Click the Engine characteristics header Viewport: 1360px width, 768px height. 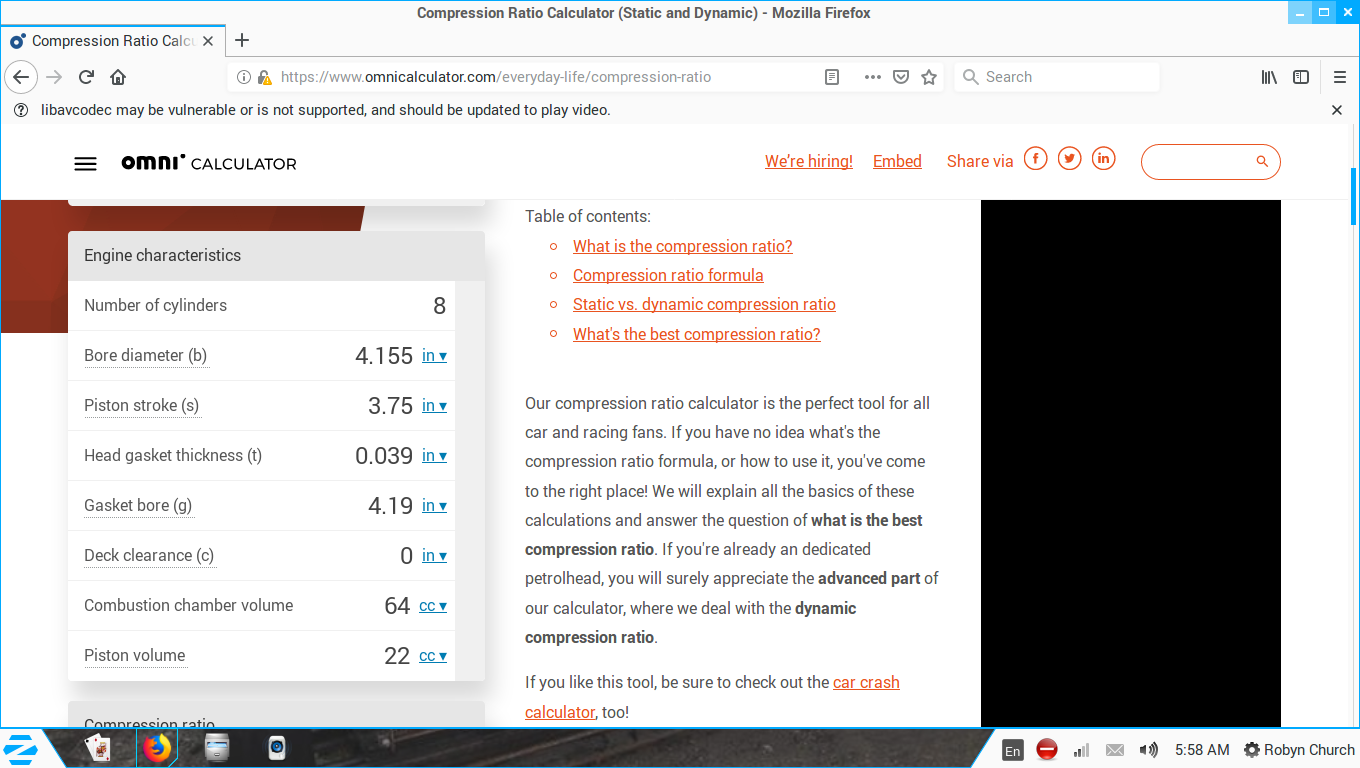pyautogui.click(x=276, y=256)
